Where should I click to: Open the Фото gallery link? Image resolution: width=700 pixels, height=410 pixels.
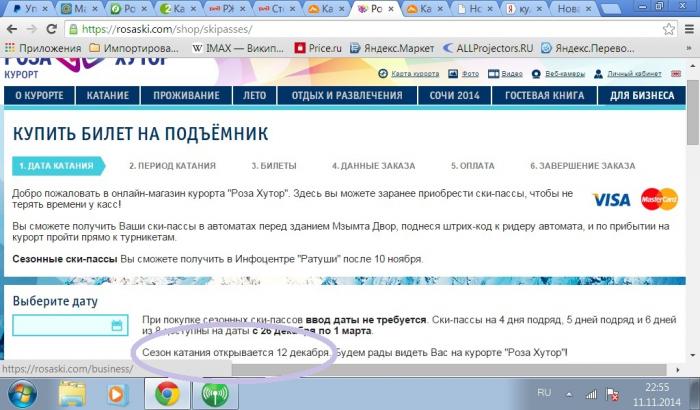coord(463,74)
